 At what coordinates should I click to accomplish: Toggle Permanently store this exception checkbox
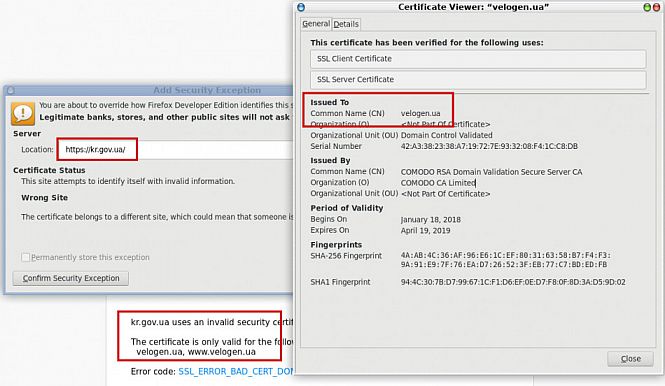point(25,257)
